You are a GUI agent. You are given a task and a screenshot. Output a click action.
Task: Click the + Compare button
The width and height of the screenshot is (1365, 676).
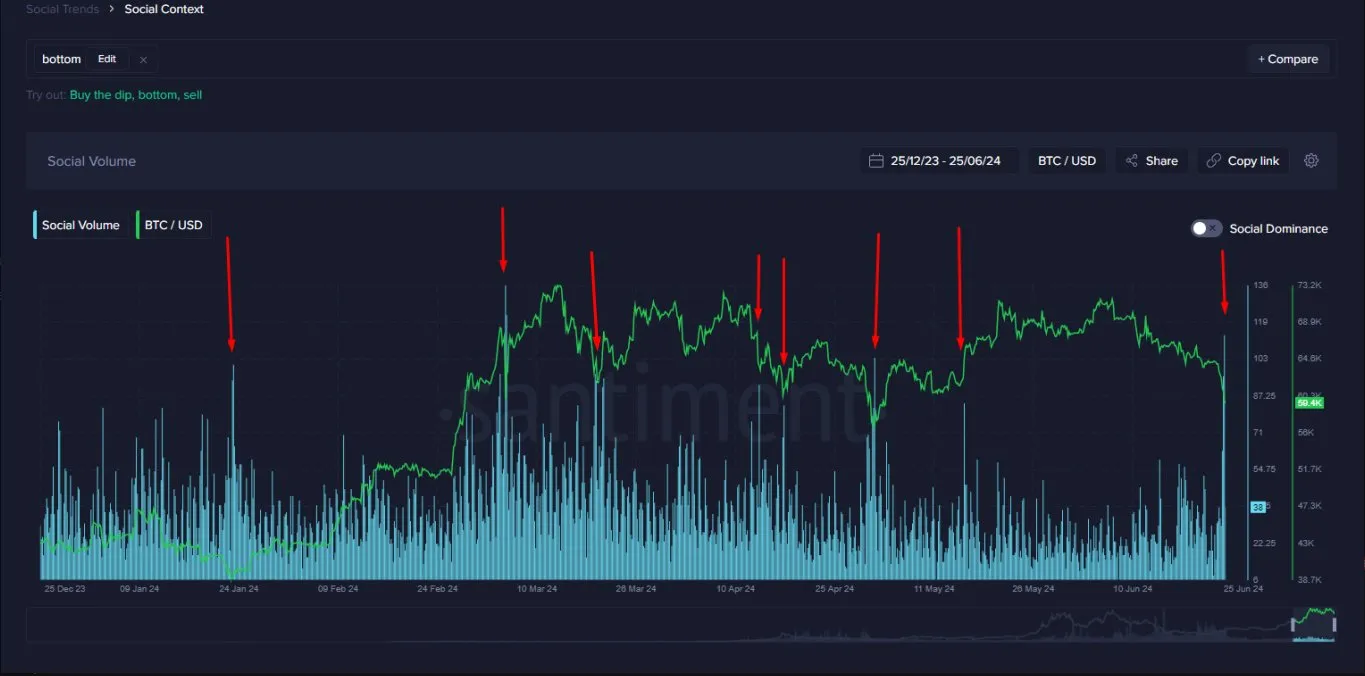[1288, 58]
